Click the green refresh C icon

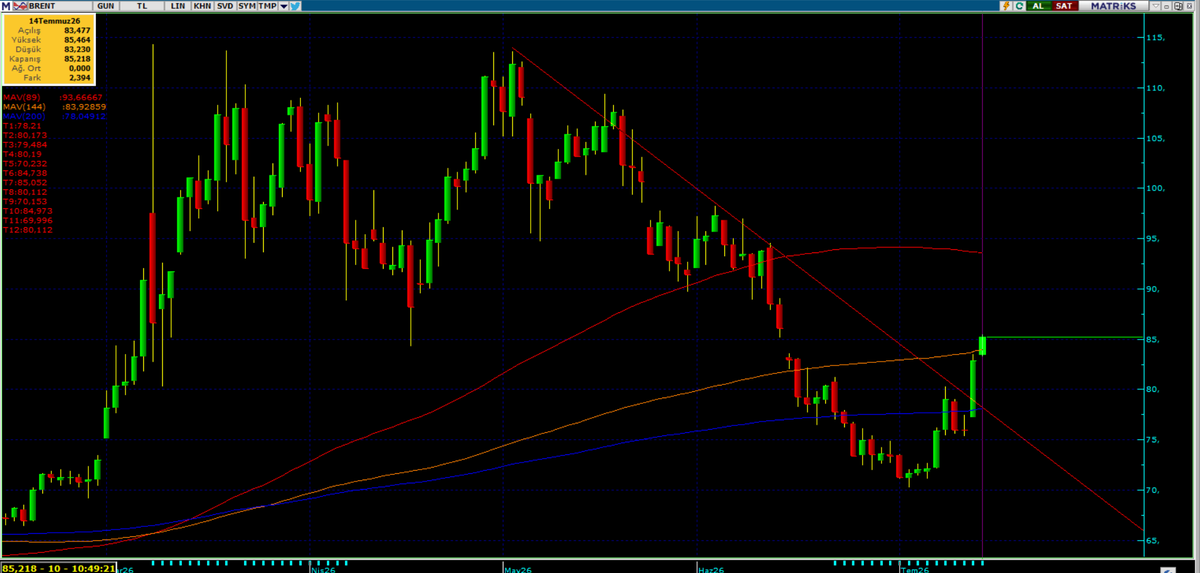[x=1019, y=6]
